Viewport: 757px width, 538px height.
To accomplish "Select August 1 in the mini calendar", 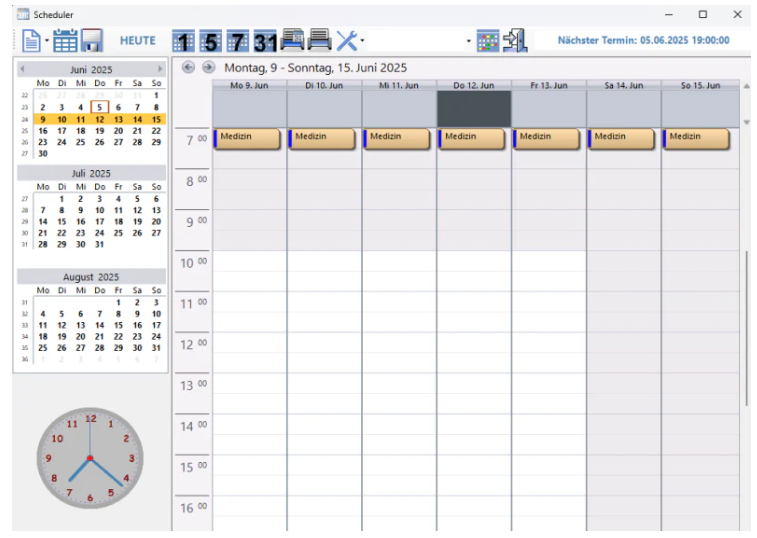I will pos(118,302).
